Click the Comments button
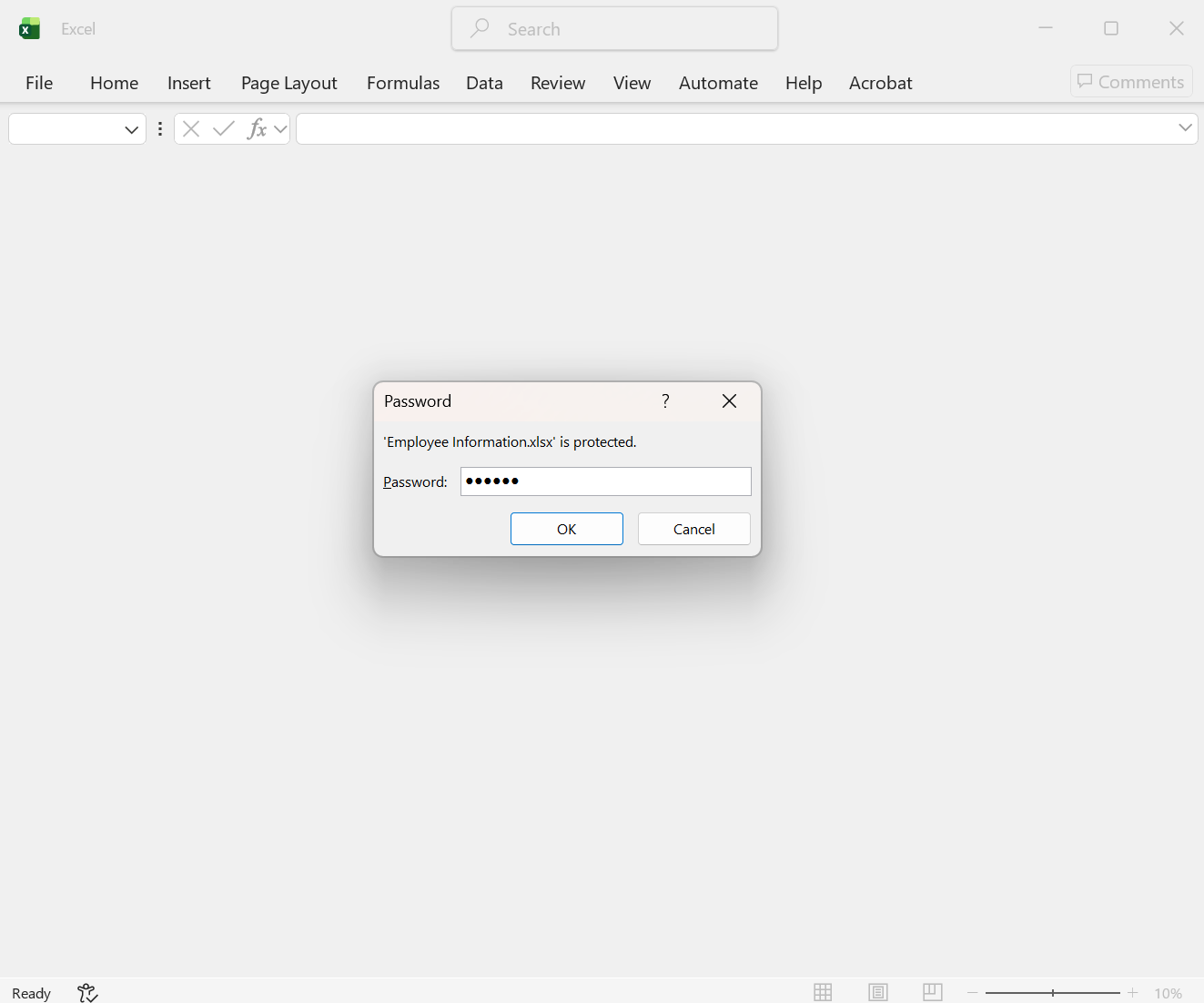 tap(1131, 81)
